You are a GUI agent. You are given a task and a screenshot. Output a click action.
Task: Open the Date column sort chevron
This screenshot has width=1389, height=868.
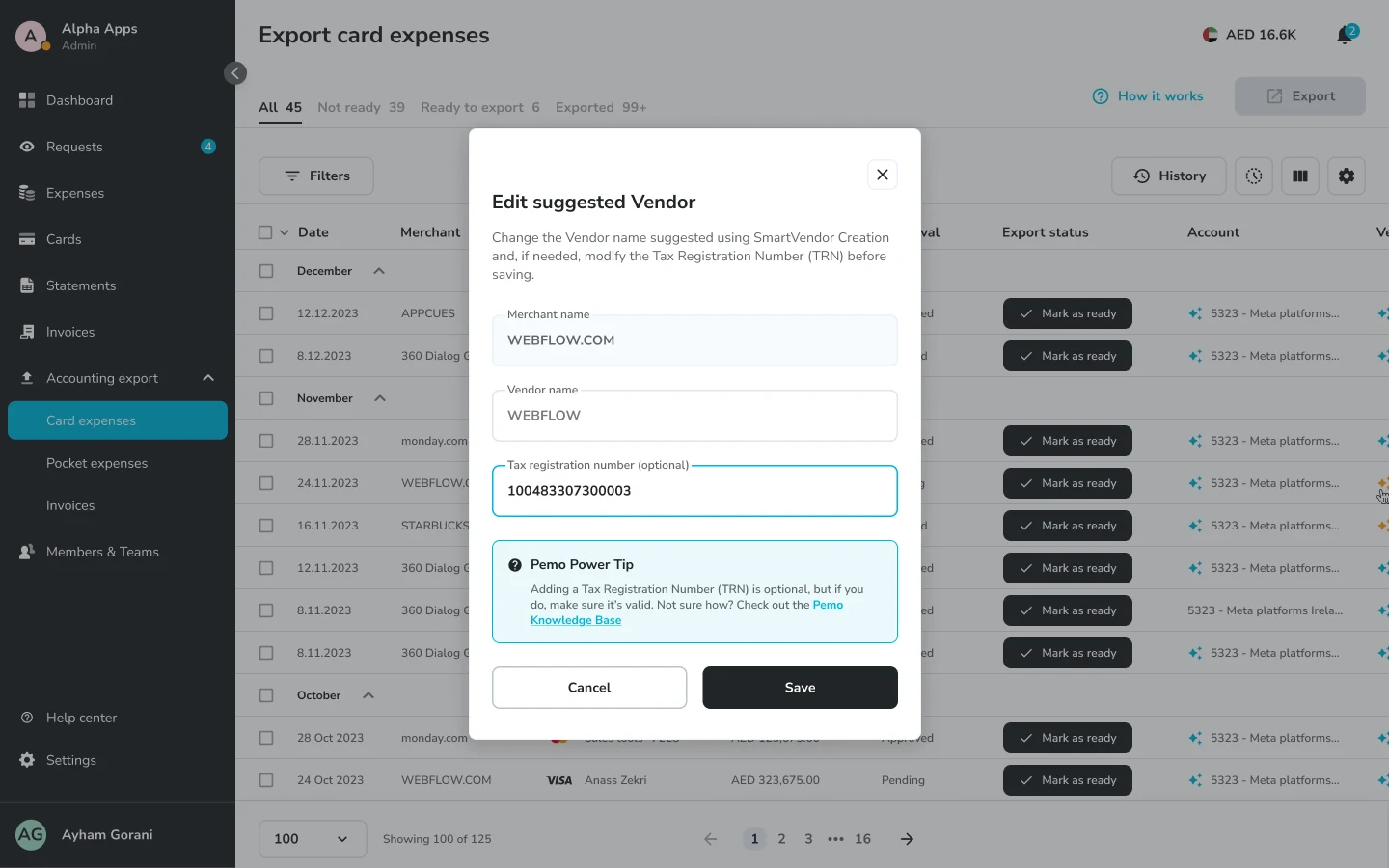[x=284, y=232]
